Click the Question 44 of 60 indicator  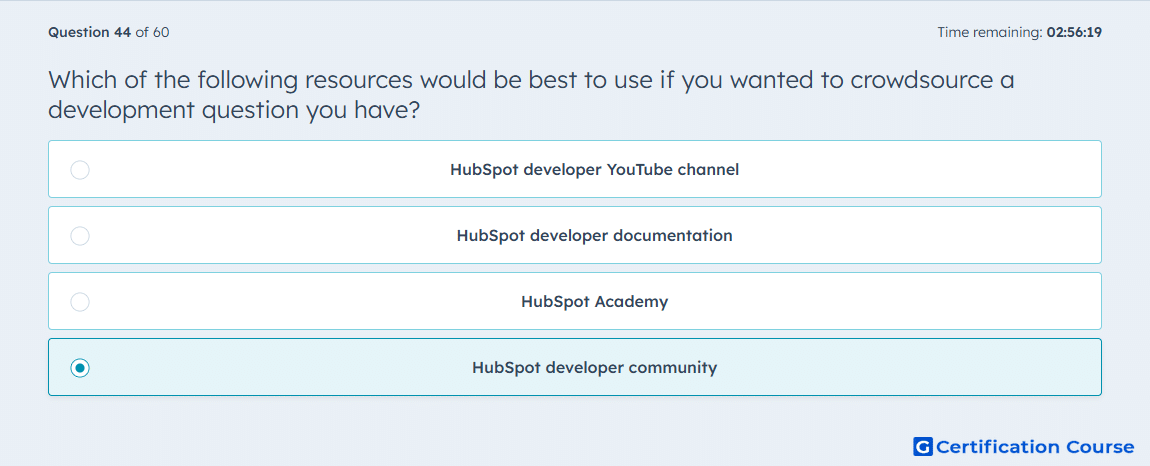tap(109, 32)
